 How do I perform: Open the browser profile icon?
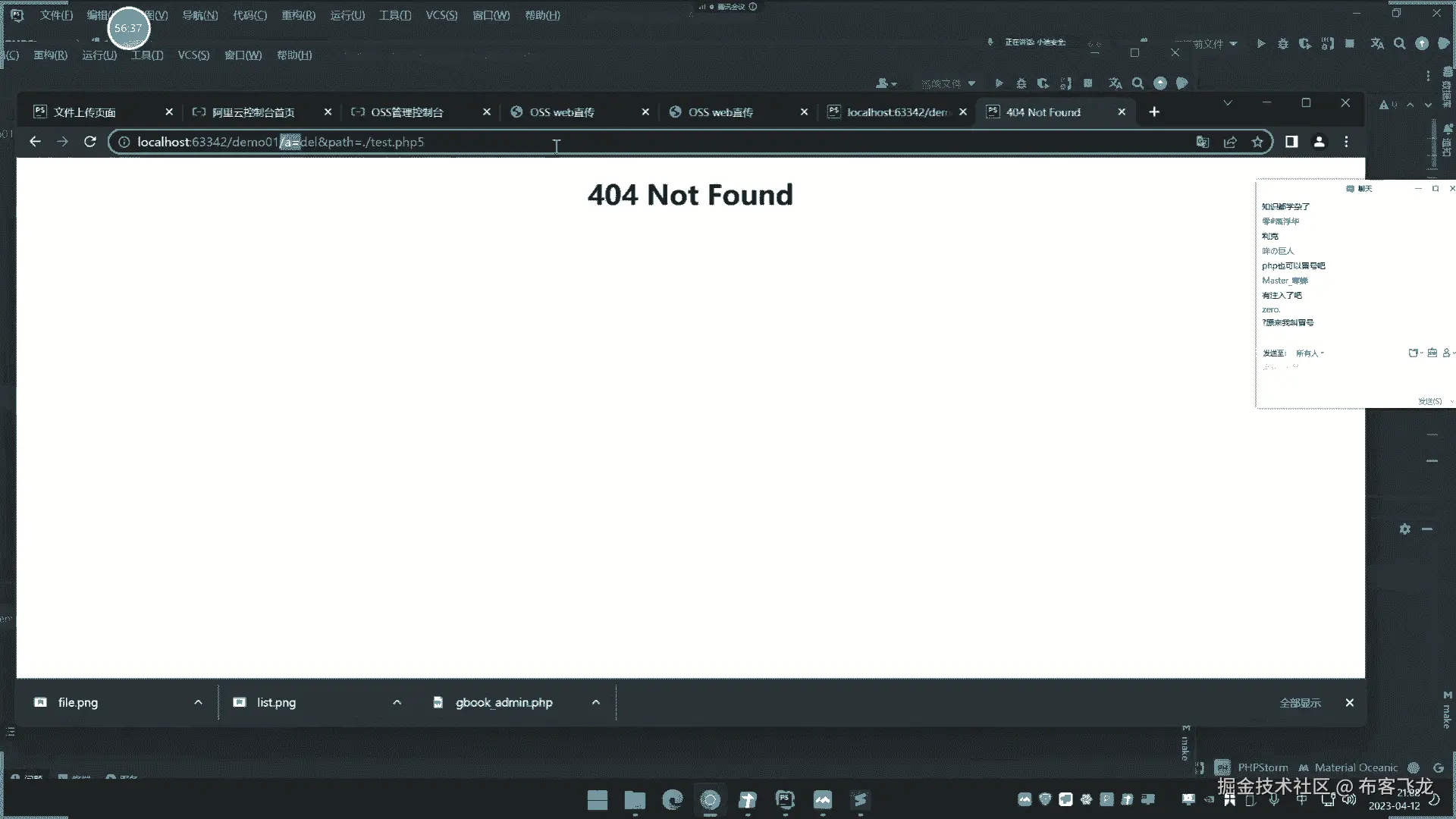click(x=1319, y=142)
